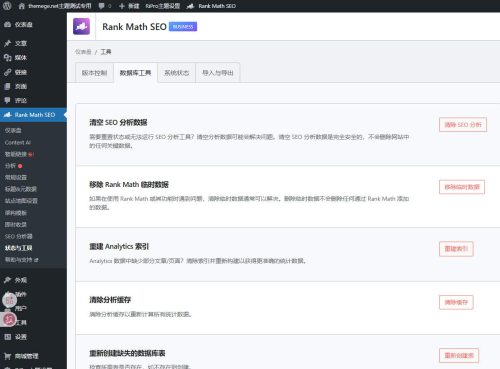The width and height of the screenshot is (500, 369).
Task: Click the BUSINESS badge
Action: (183, 27)
